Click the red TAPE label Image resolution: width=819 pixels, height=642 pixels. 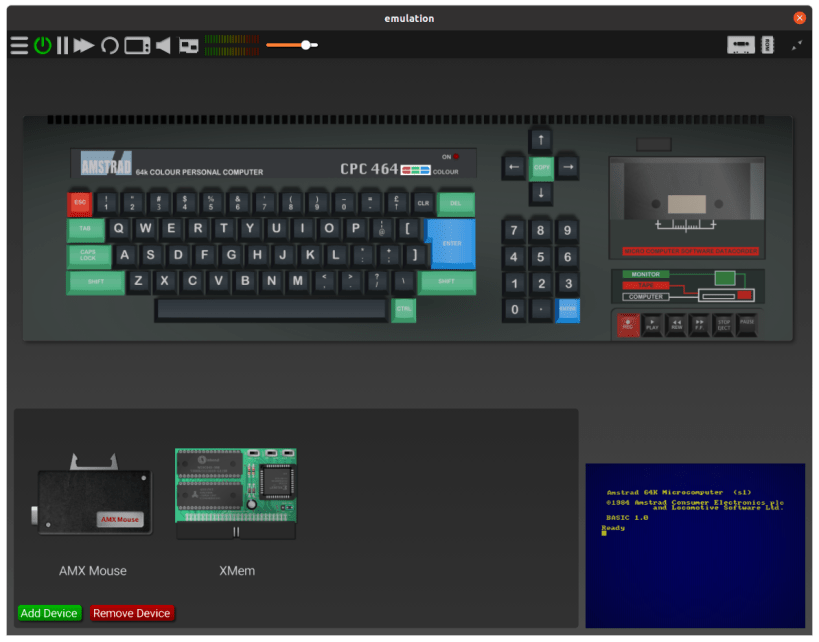646,286
